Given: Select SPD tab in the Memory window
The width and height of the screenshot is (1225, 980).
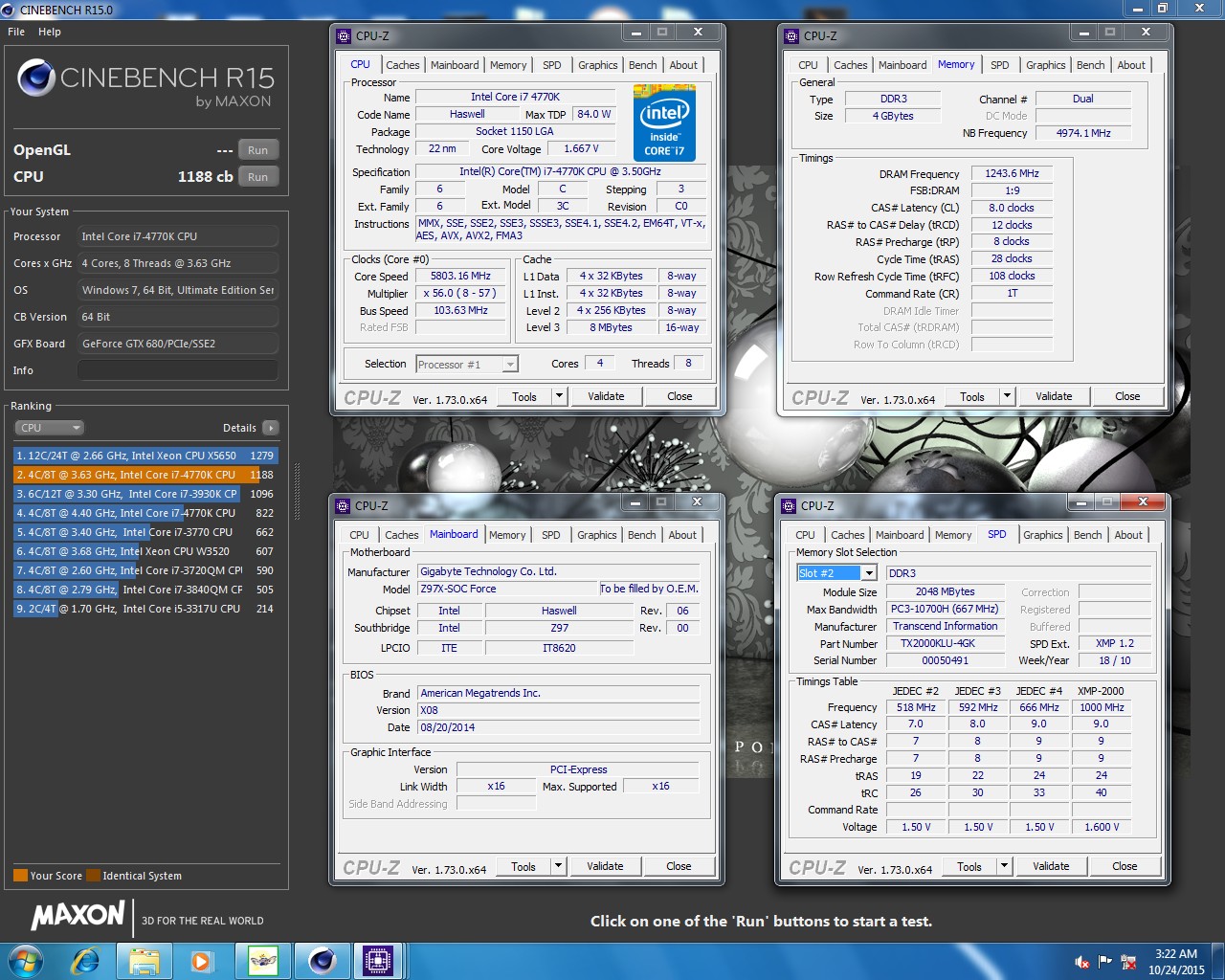Looking at the screenshot, I should point(1000,65).
